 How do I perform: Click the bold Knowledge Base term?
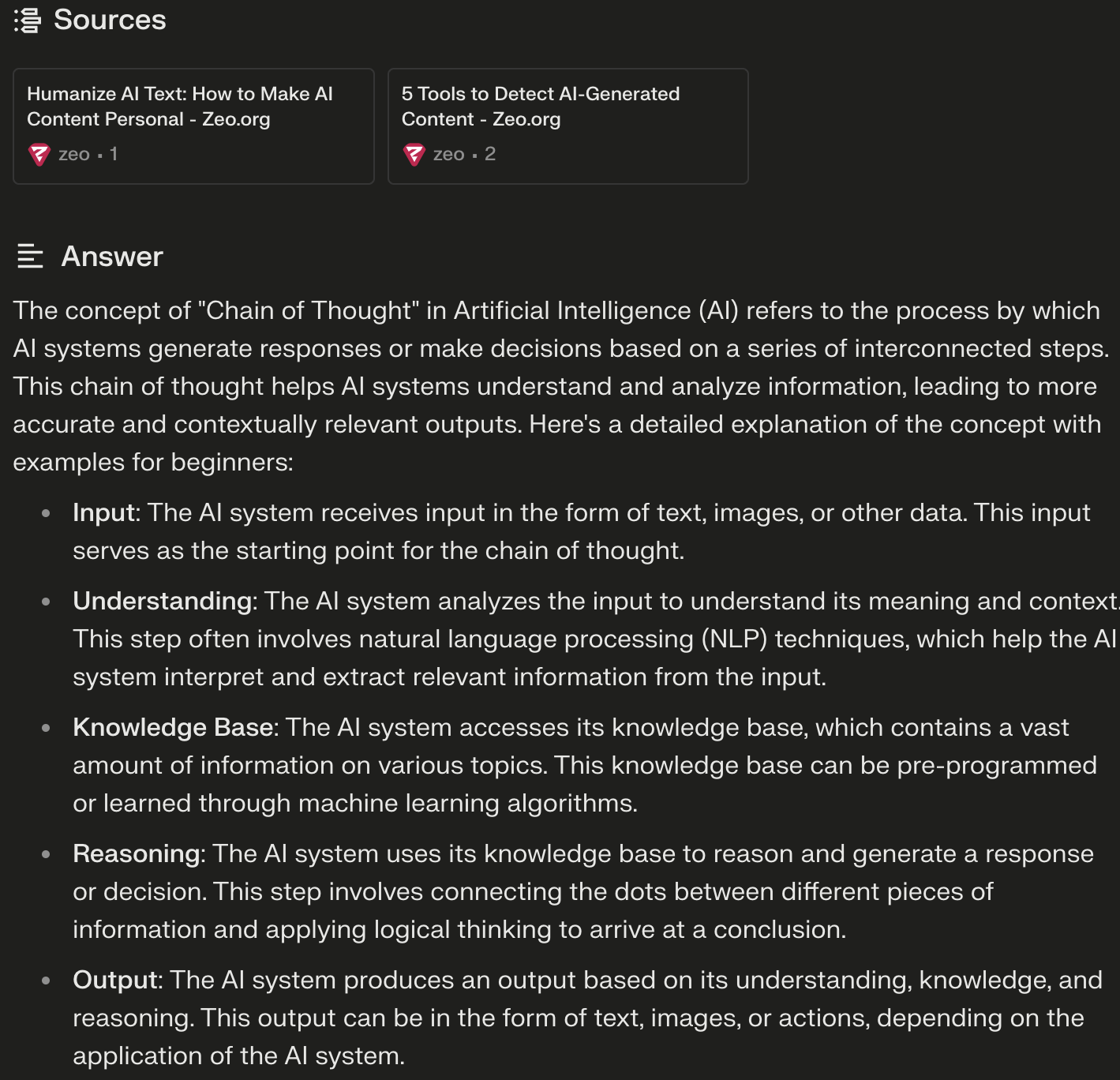(x=173, y=727)
